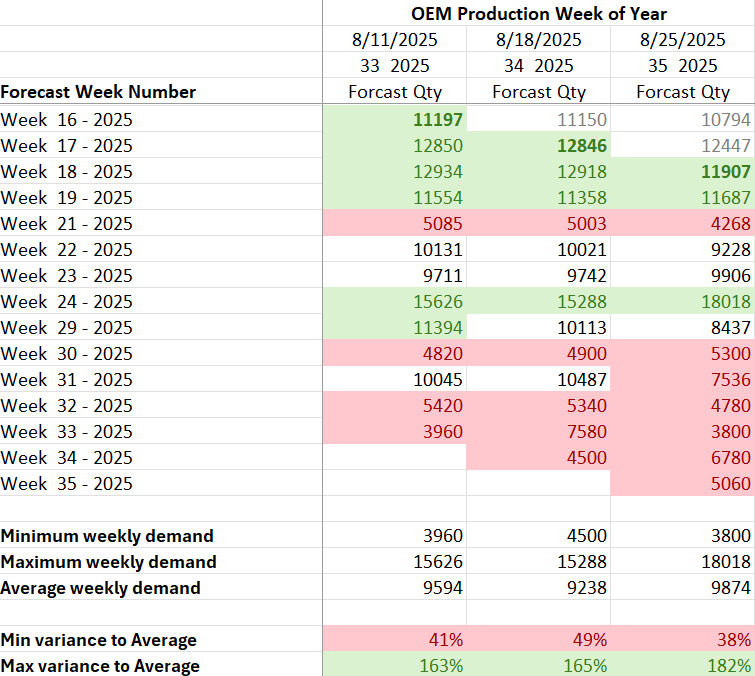This screenshot has width=755, height=676.
Task: Click the Max variance to Average label
Action: coord(100,666)
